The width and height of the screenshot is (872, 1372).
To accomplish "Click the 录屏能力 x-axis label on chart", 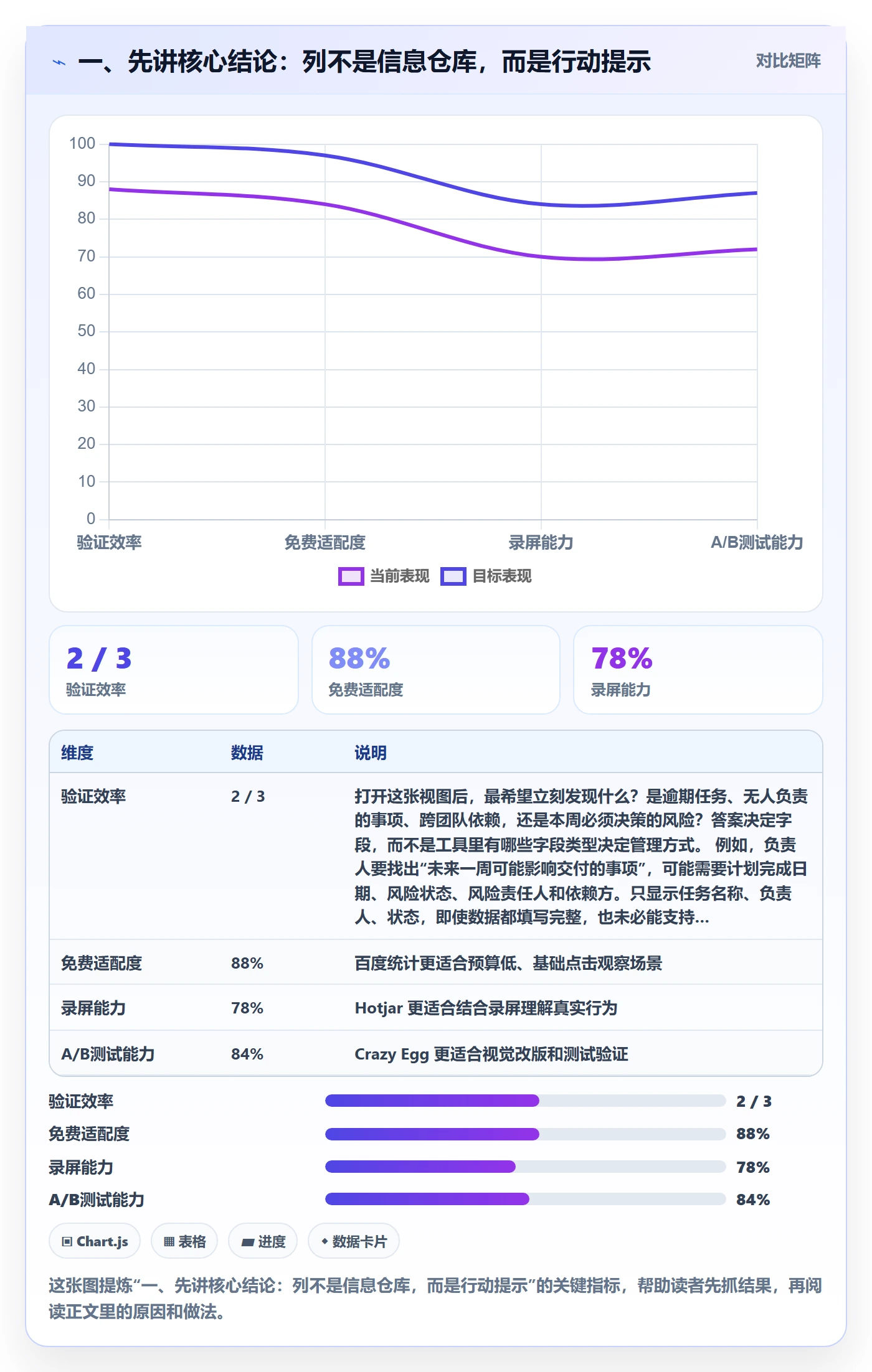I will tap(541, 542).
